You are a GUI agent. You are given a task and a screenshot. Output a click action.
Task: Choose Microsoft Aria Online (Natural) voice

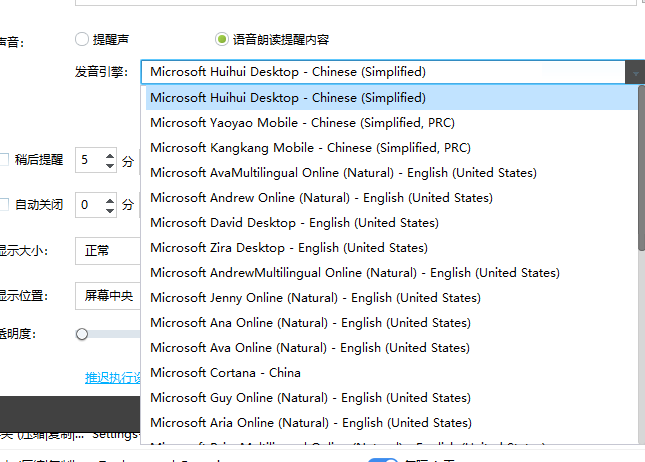pyautogui.click(x=391, y=423)
